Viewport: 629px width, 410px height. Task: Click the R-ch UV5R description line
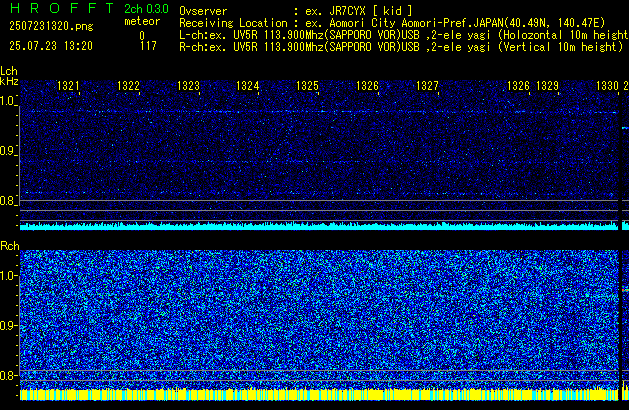[x=401, y=47]
